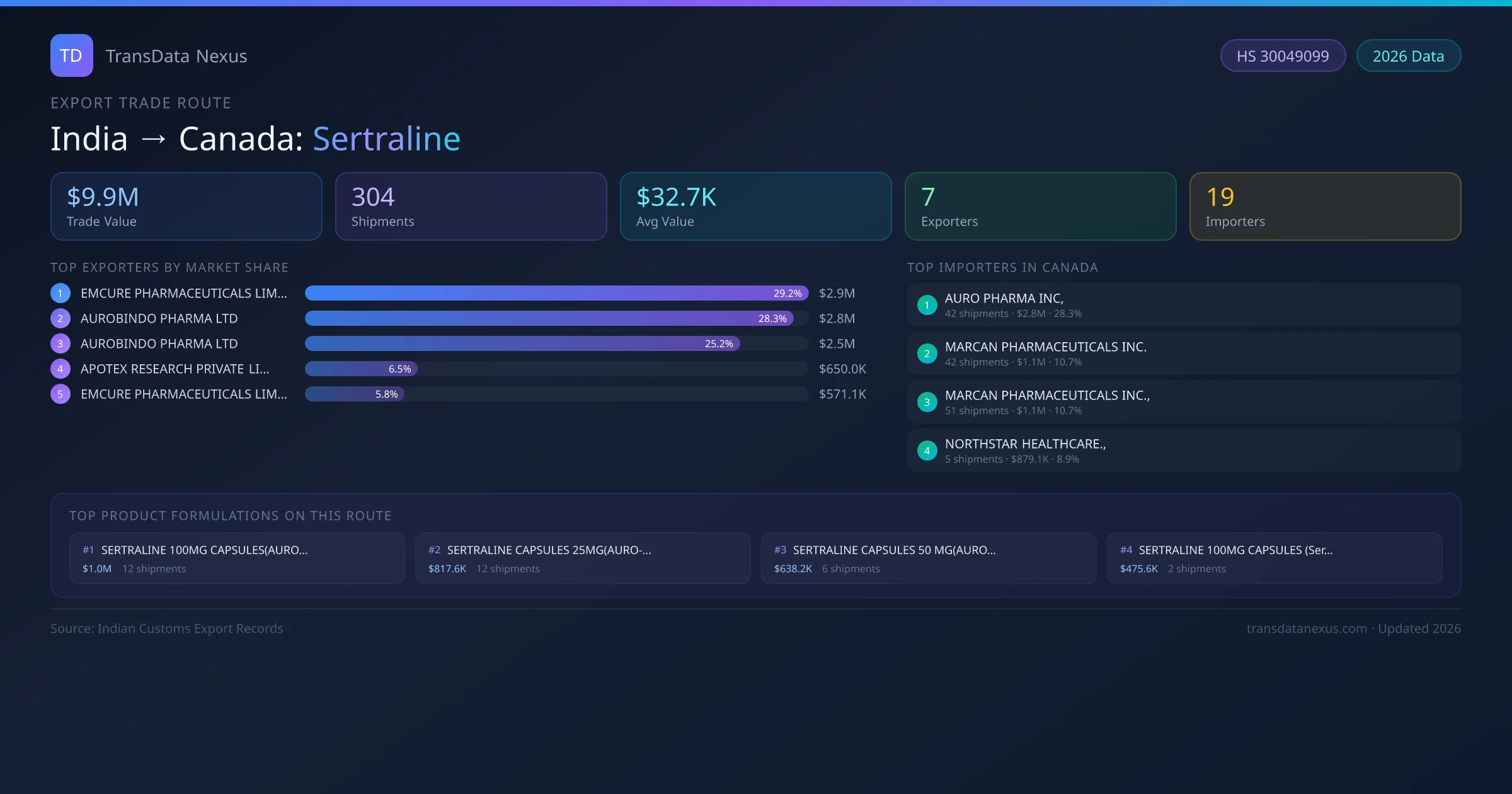This screenshot has height=794, width=1512.
Task: Select the 2026 Data badge
Action: (1408, 55)
